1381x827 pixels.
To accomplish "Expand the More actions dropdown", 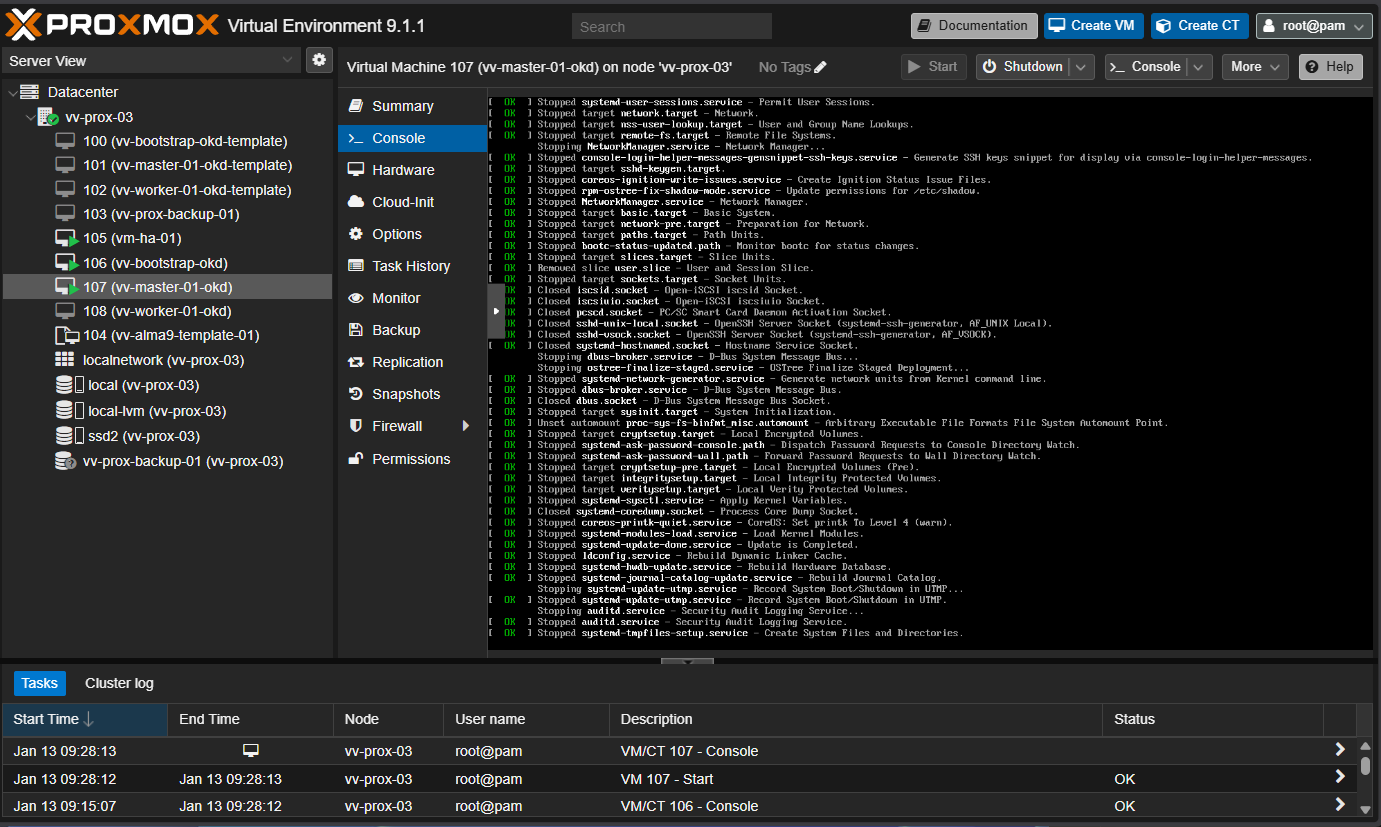I will (1254, 67).
